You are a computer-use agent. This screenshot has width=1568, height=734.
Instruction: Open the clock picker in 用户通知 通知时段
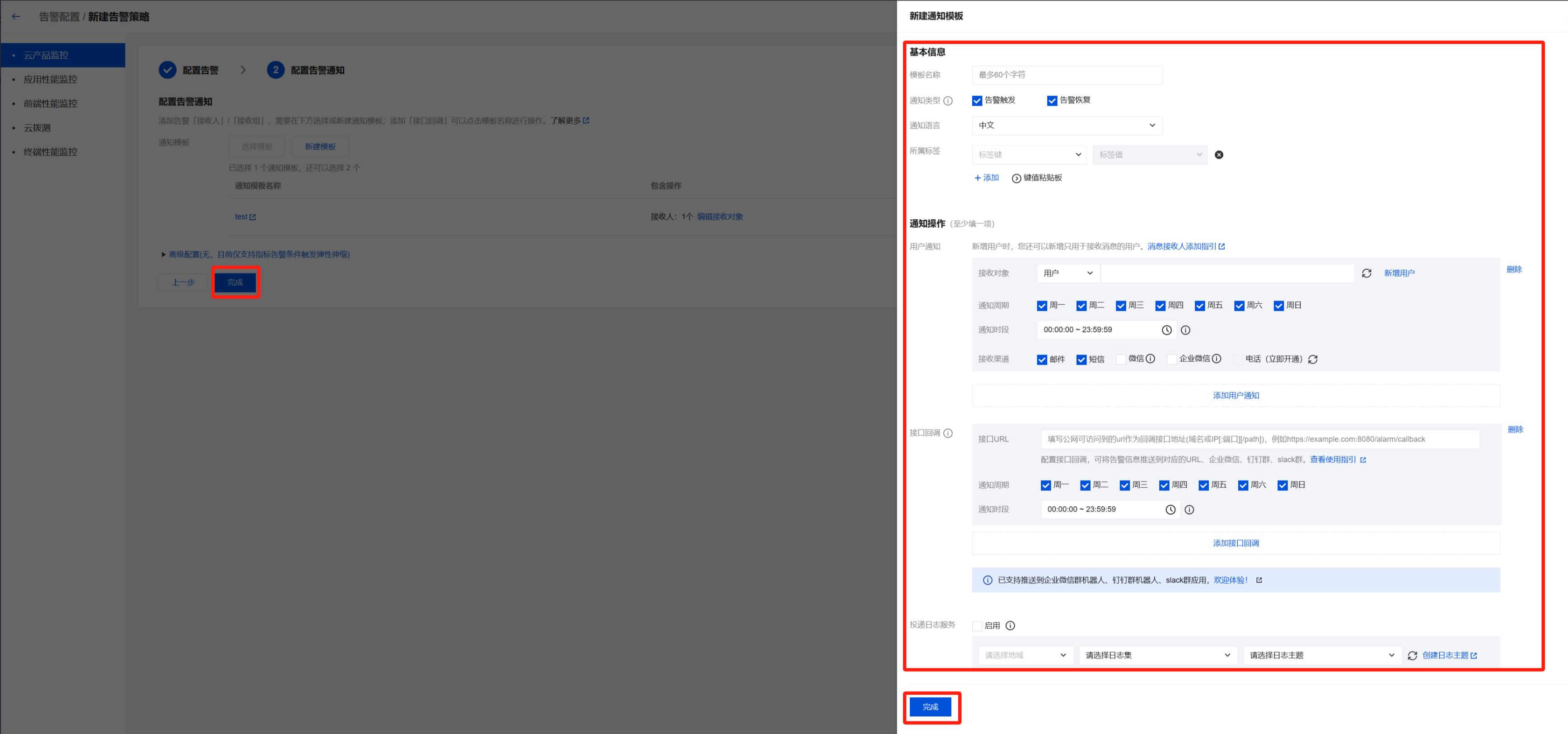1166,330
